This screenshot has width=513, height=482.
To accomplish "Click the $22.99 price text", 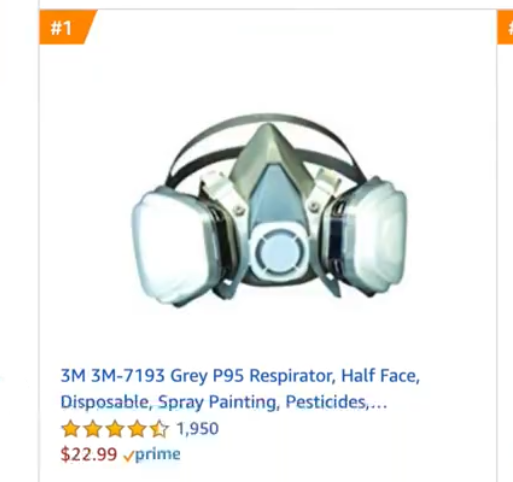I will tap(89, 454).
